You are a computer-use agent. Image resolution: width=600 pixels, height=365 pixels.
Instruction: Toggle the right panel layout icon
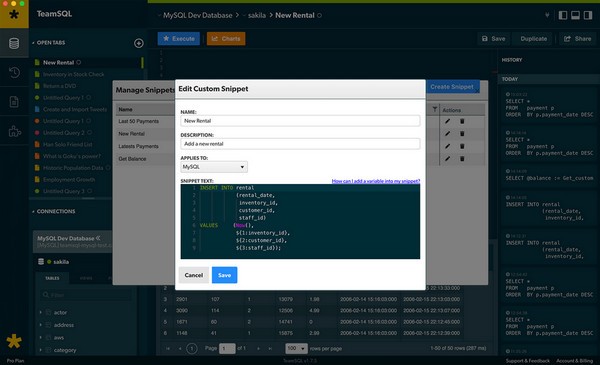(588, 15)
